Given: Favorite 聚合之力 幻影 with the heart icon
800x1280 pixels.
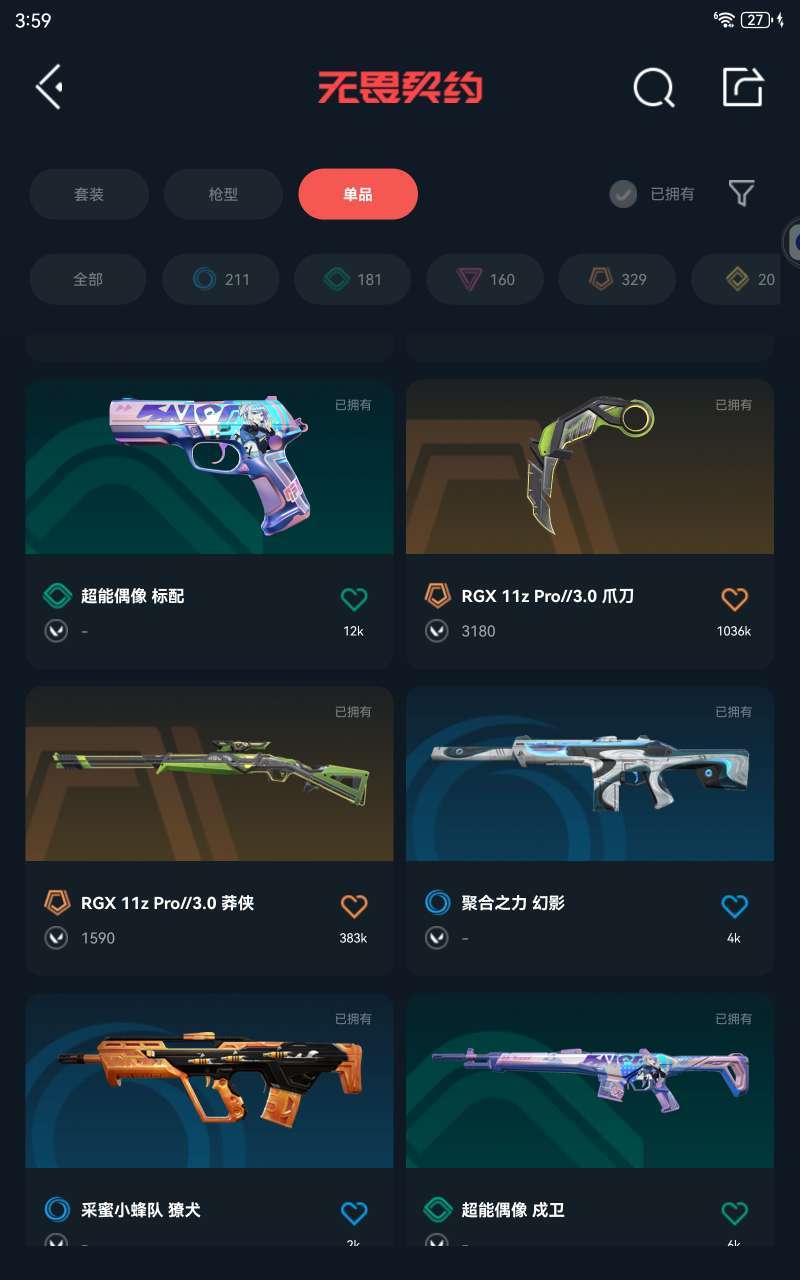Looking at the screenshot, I should [734, 906].
